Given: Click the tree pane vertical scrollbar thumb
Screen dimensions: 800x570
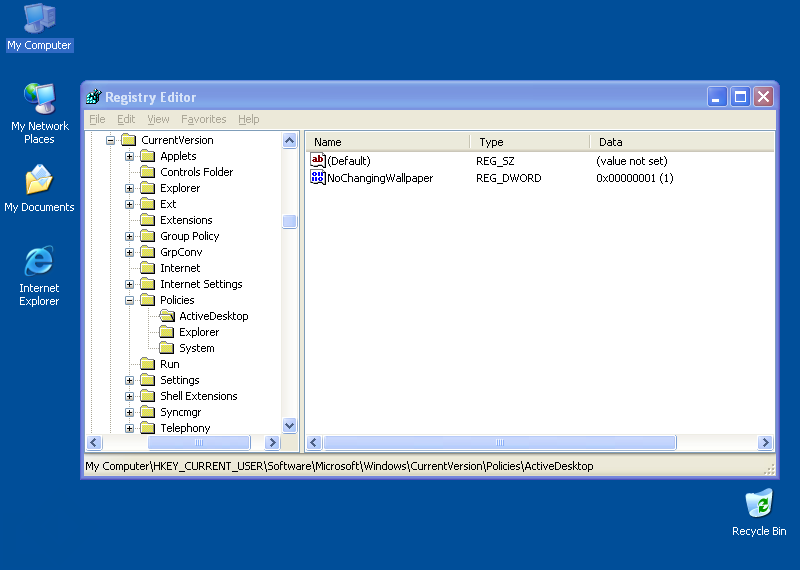Looking at the screenshot, I should 289,221.
